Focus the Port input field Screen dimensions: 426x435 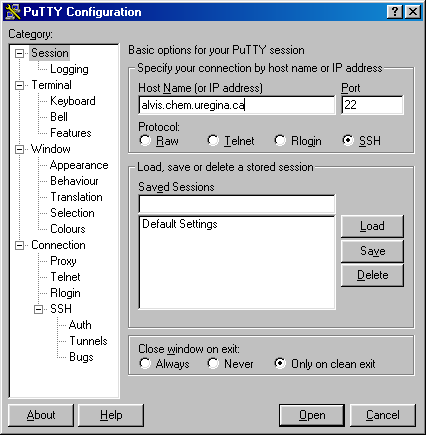point(372,105)
